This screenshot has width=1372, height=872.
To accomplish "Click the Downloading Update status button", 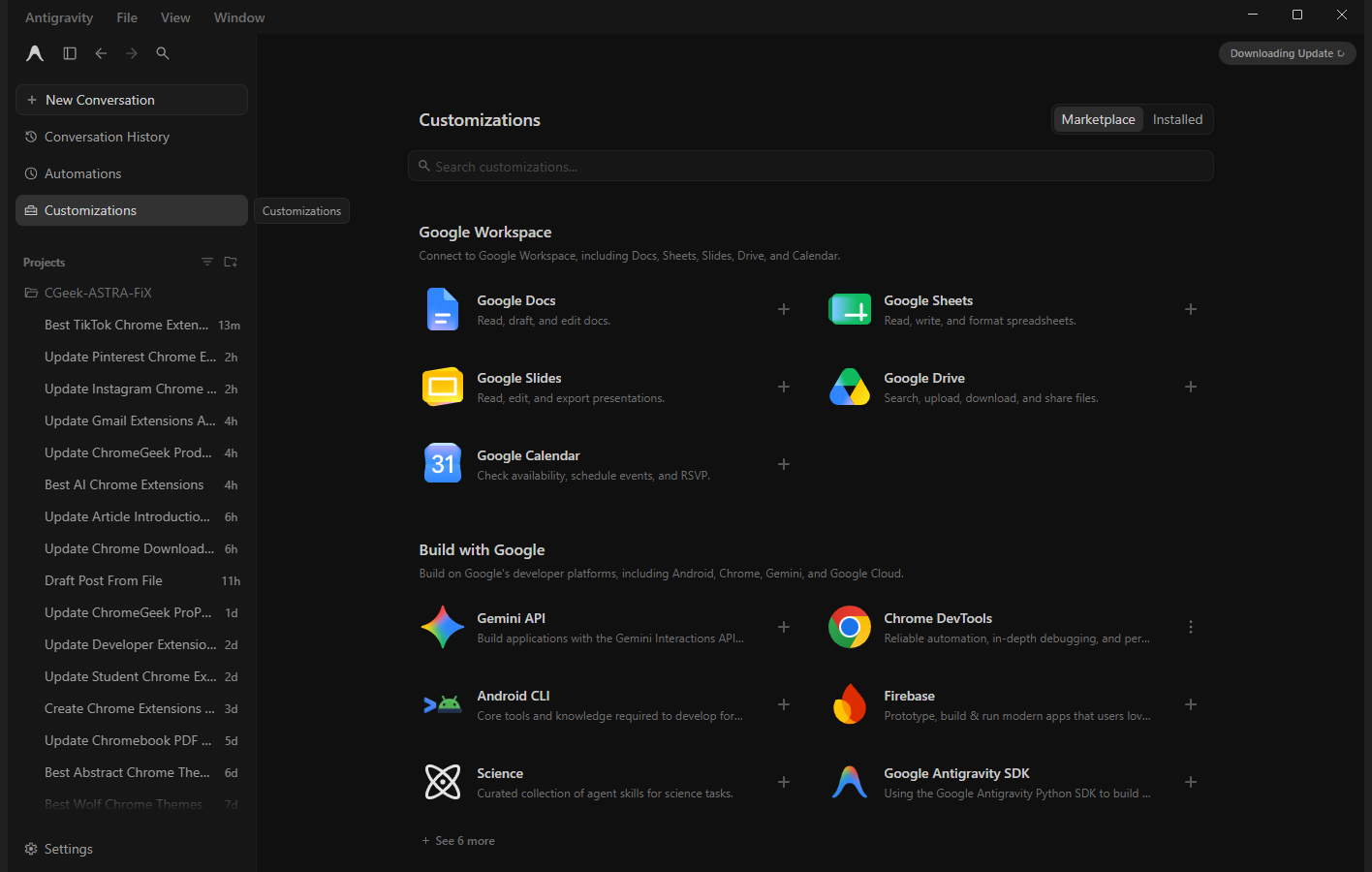I will [x=1287, y=53].
